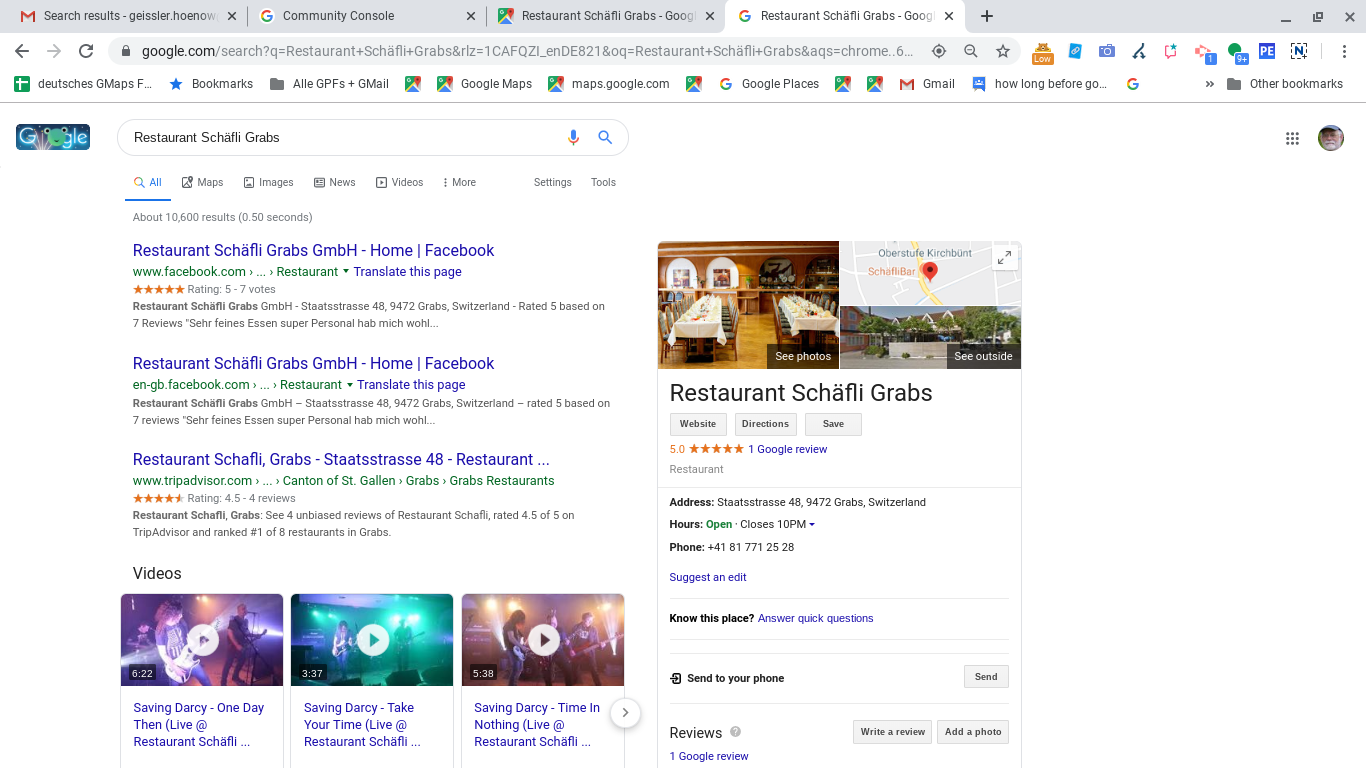This screenshot has width=1366, height=768.
Task: Open the Google Places bookmark
Action: [x=769, y=84]
